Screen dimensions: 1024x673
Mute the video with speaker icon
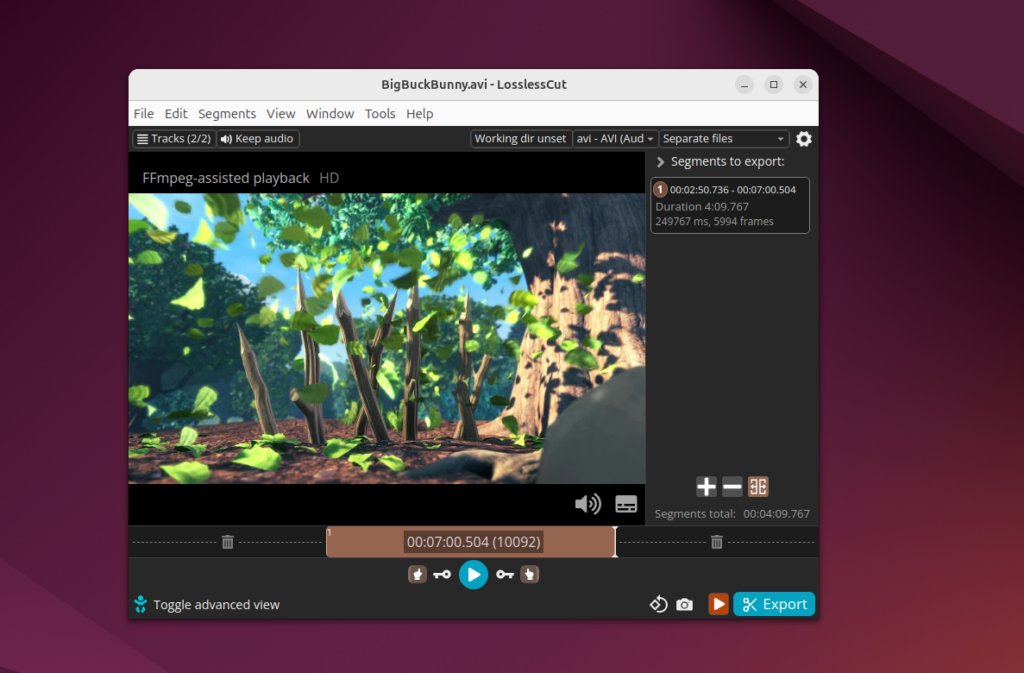587,504
